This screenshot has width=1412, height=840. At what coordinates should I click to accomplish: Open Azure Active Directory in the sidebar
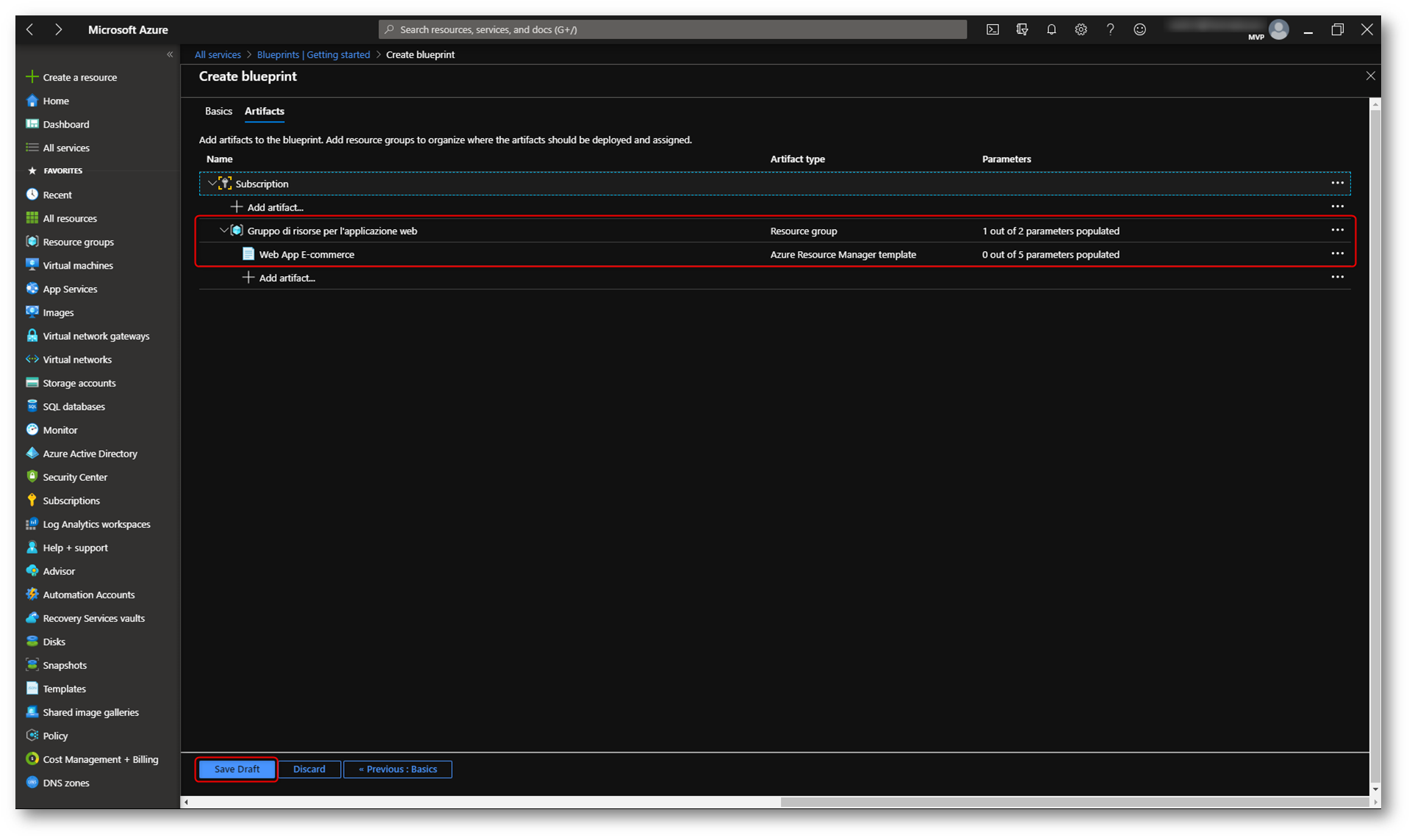coord(90,453)
